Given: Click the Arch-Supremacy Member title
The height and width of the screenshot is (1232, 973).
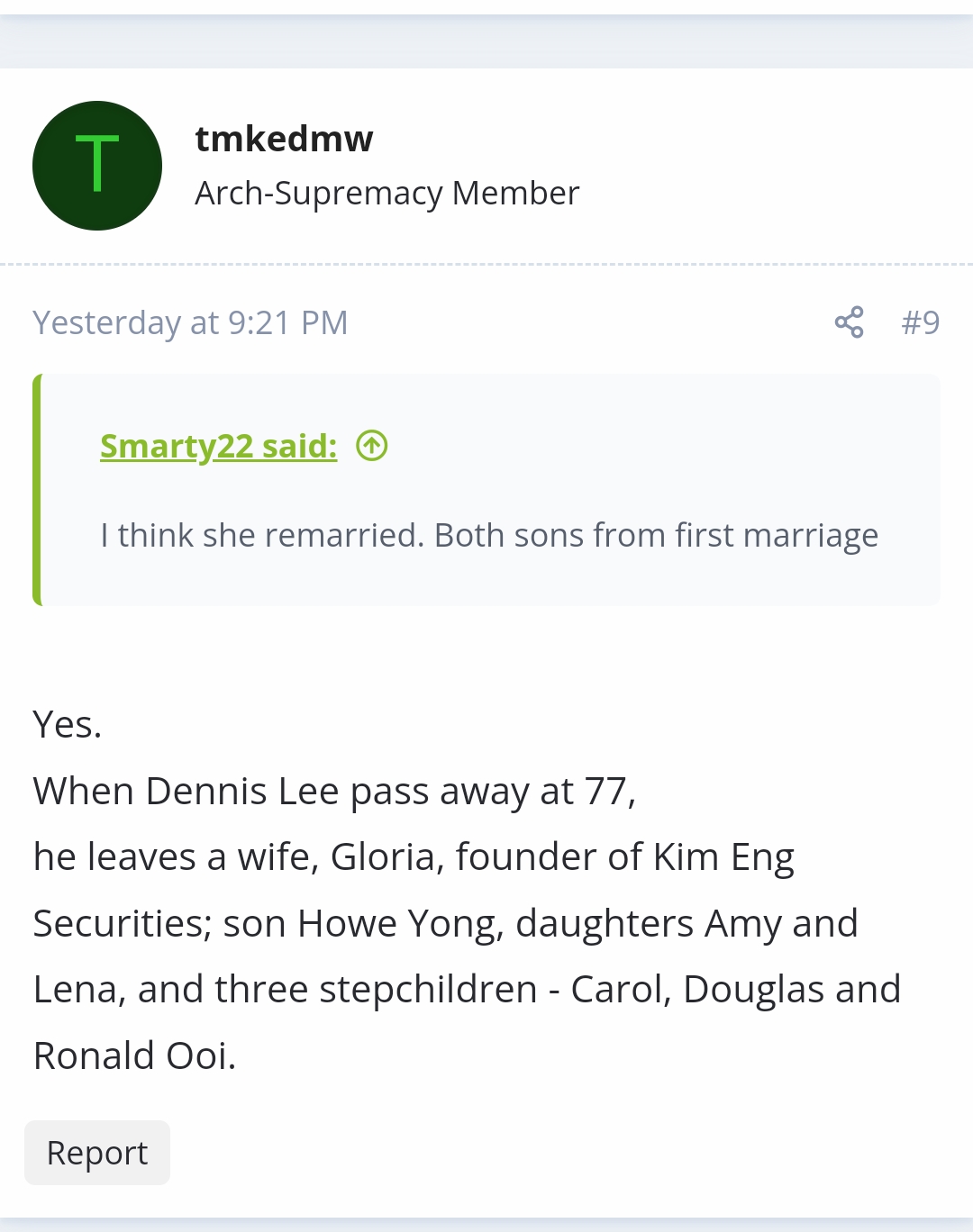Looking at the screenshot, I should pyautogui.click(x=386, y=193).
